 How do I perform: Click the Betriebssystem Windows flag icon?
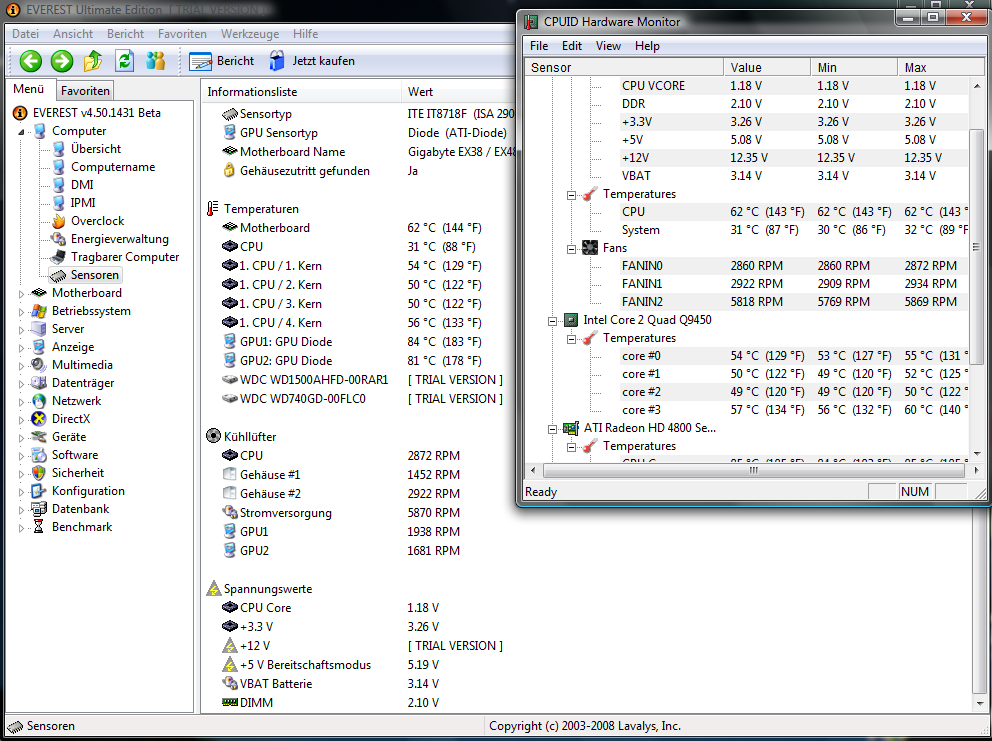pyautogui.click(x=39, y=311)
